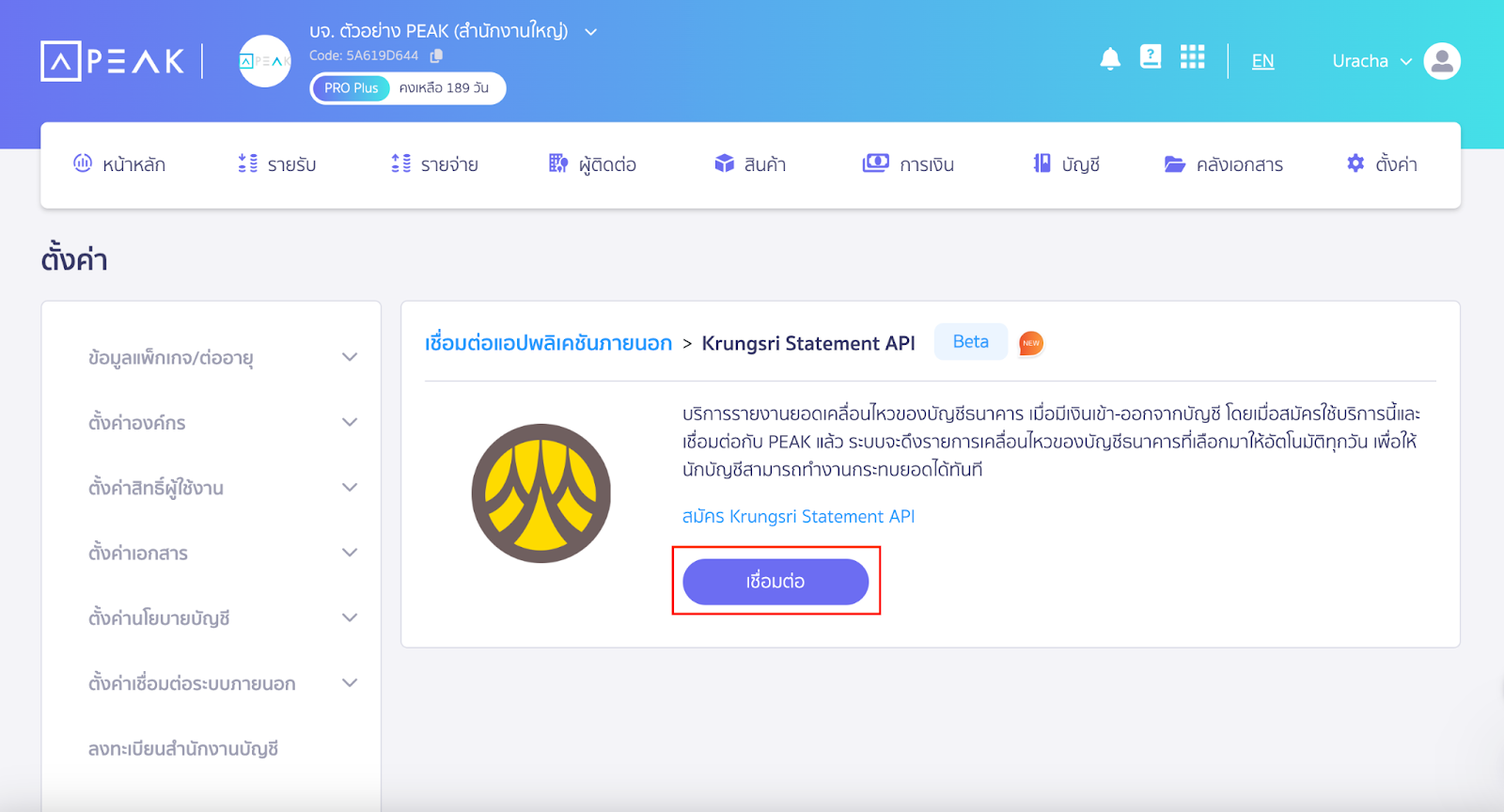Click the การเงิน finance icon
The height and width of the screenshot is (812, 1504).
point(875,164)
